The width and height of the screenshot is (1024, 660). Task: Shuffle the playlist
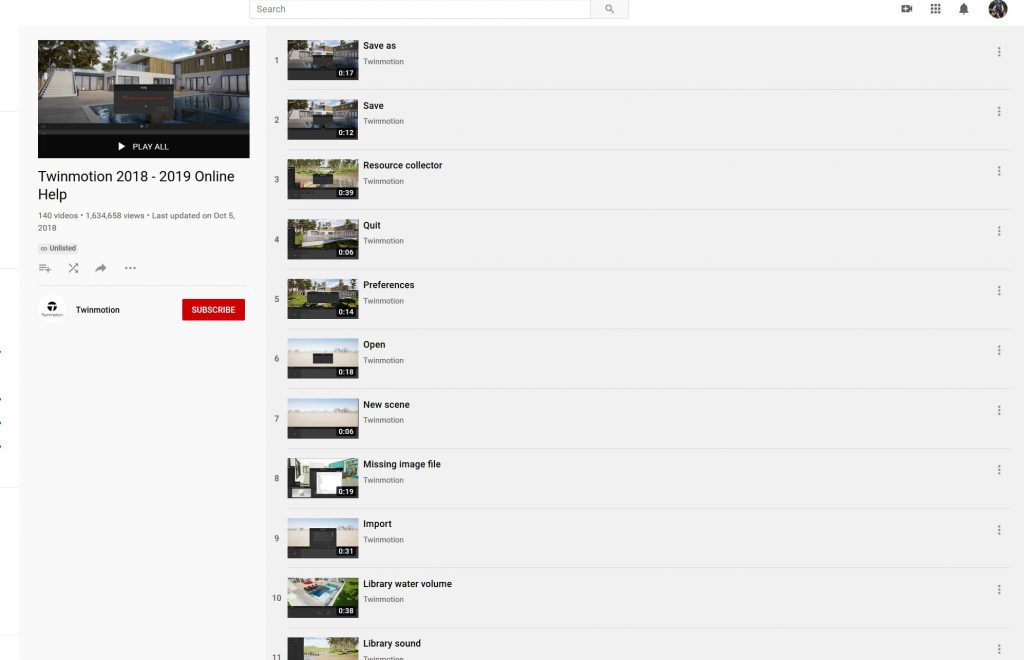pos(73,268)
